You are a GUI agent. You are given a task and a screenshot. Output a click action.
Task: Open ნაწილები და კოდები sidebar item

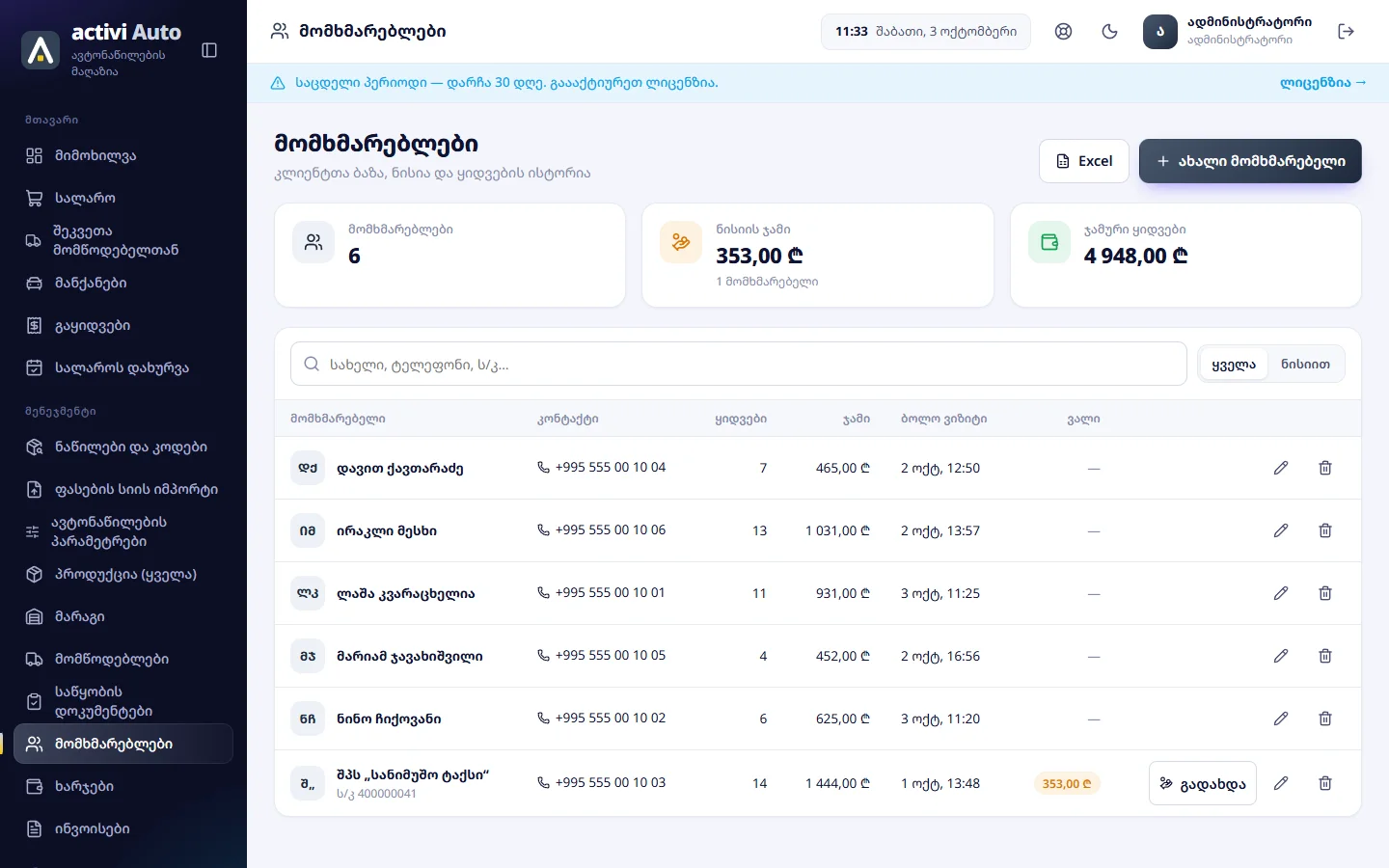pyautogui.click(x=123, y=448)
